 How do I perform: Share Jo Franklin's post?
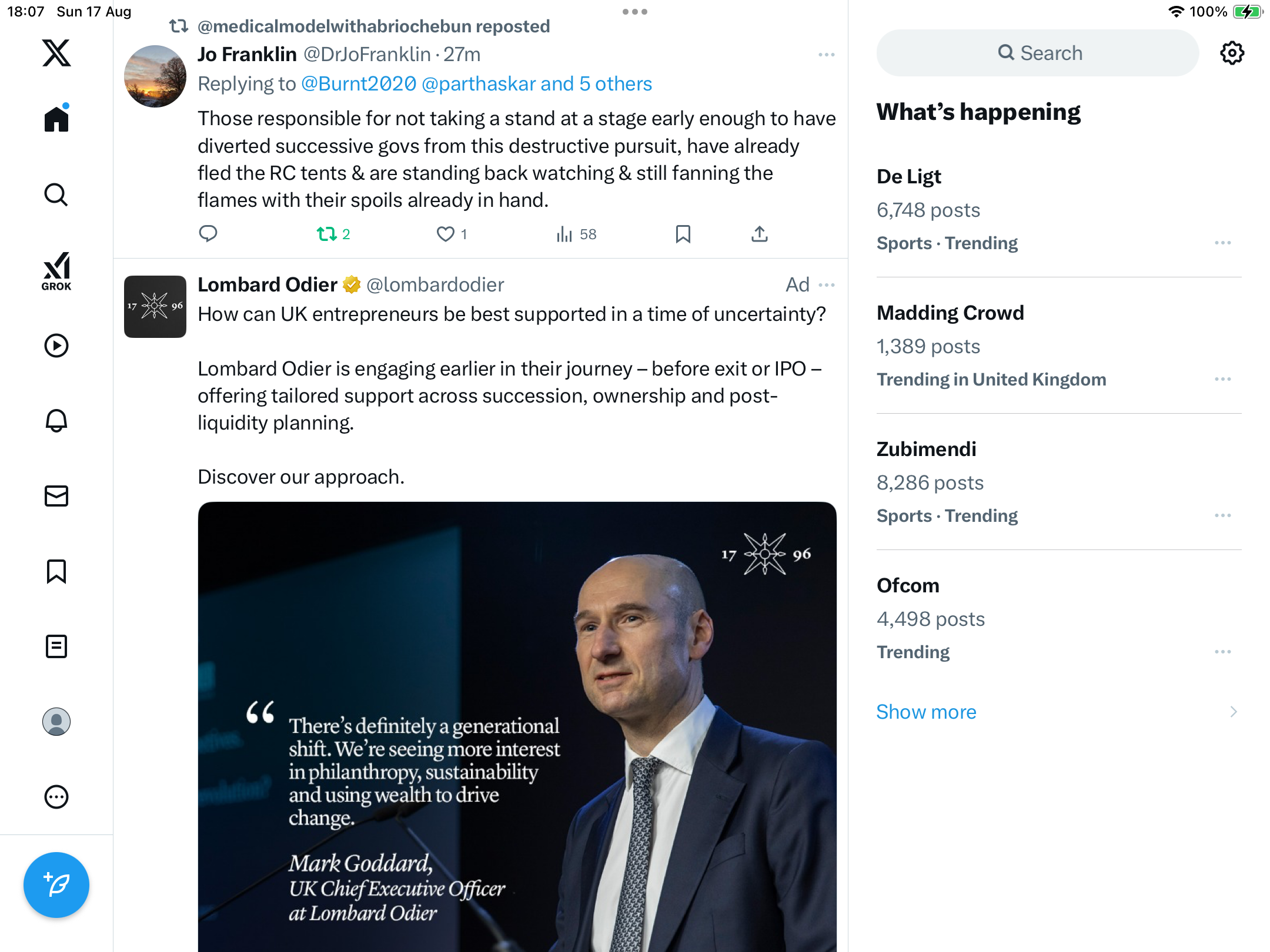(760, 234)
